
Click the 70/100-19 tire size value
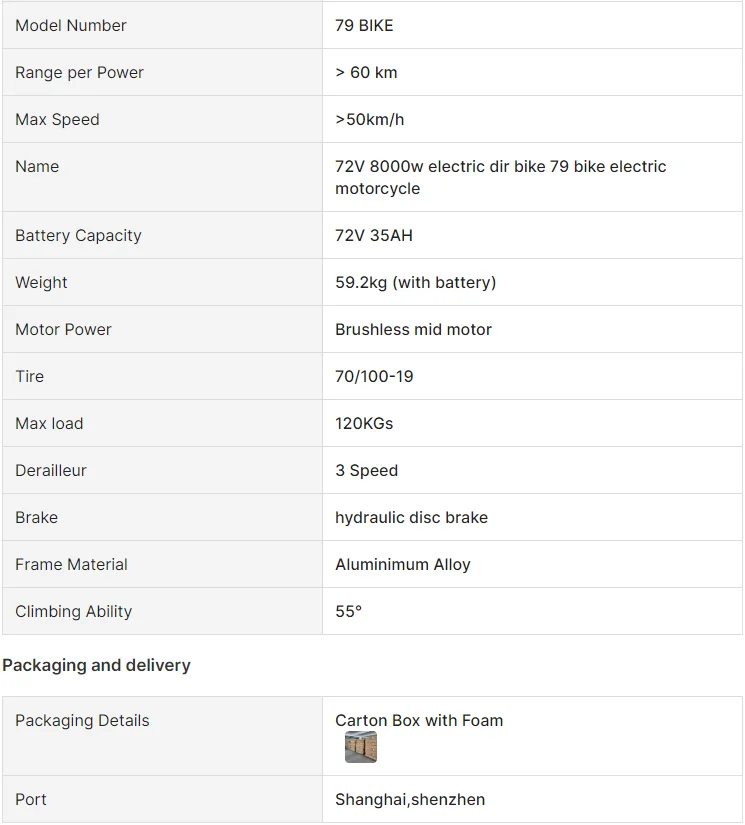[x=374, y=377]
